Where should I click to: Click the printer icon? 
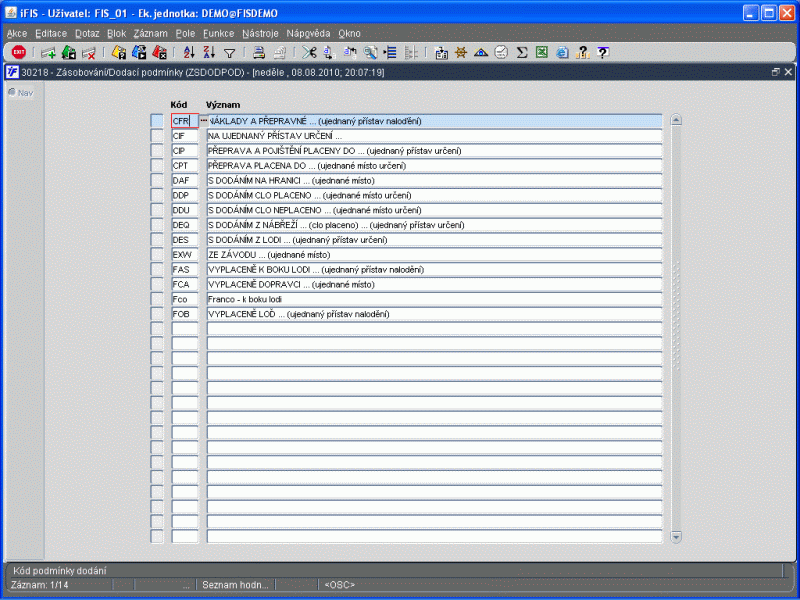coord(259,52)
